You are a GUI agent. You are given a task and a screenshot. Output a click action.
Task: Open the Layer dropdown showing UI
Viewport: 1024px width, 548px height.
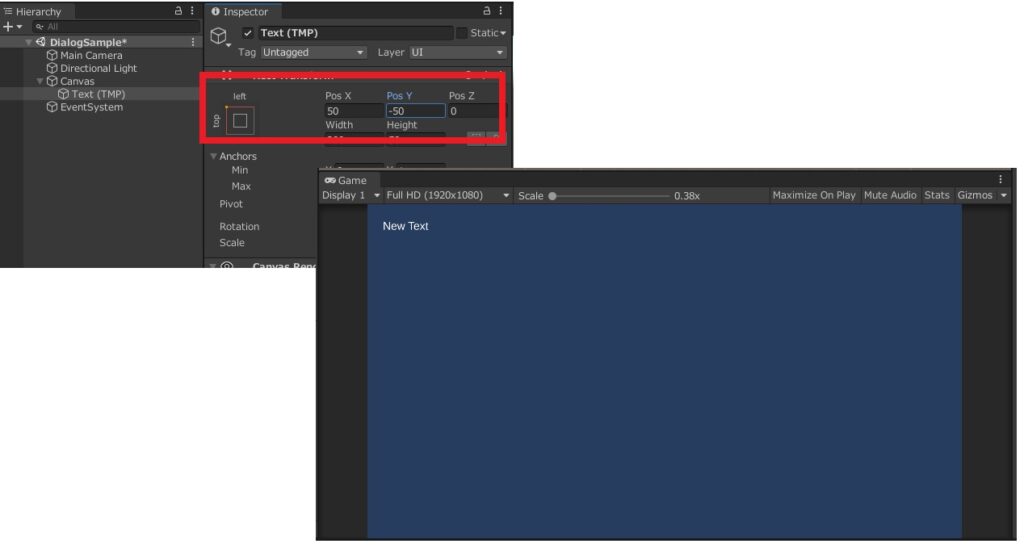458,52
